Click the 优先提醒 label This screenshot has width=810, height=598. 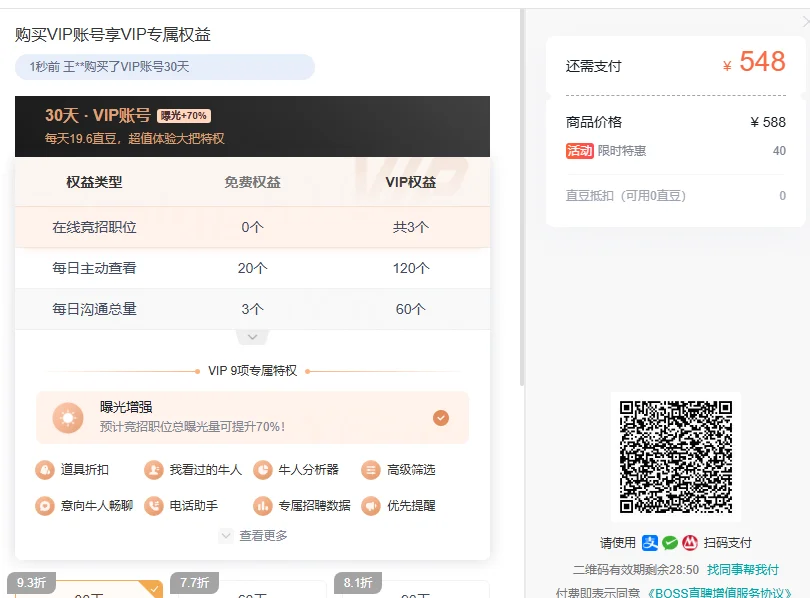pos(411,506)
